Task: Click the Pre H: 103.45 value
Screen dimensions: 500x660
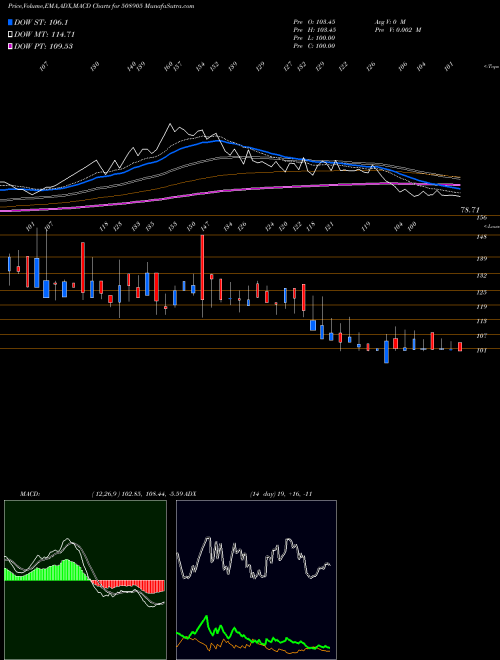Action: tap(314, 30)
